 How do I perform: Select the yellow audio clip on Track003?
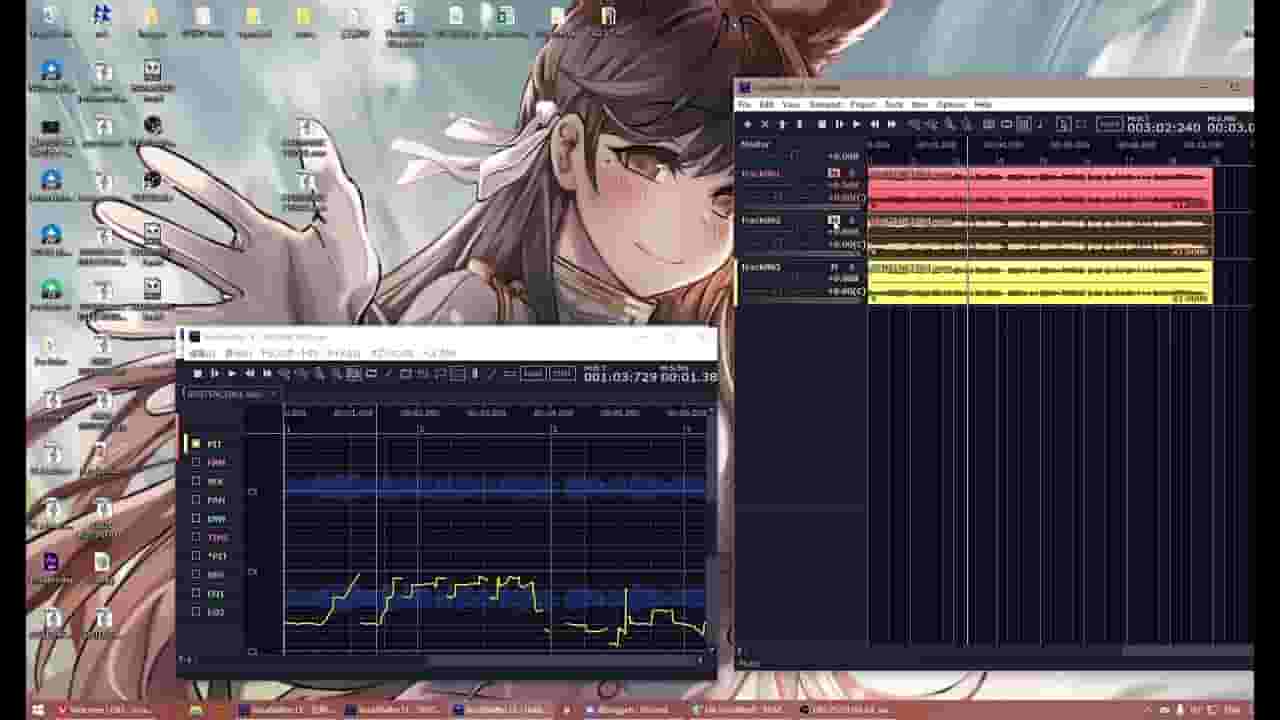pos(1040,283)
